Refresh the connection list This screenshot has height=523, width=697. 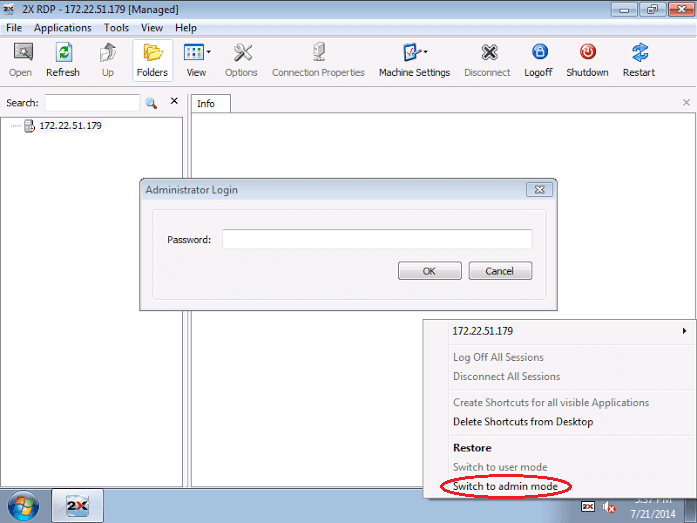tap(63, 60)
